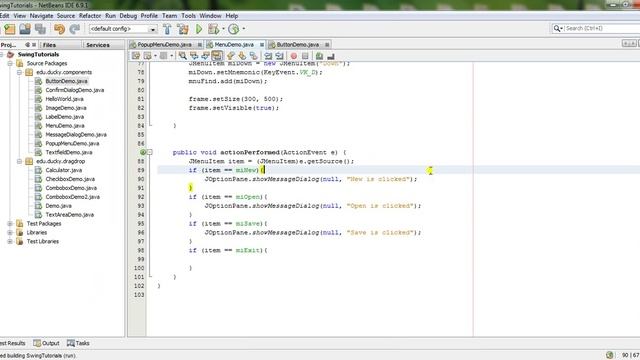The height and width of the screenshot is (360, 640).
Task: Expand the Test Libraries node
Action: click(x=10, y=242)
